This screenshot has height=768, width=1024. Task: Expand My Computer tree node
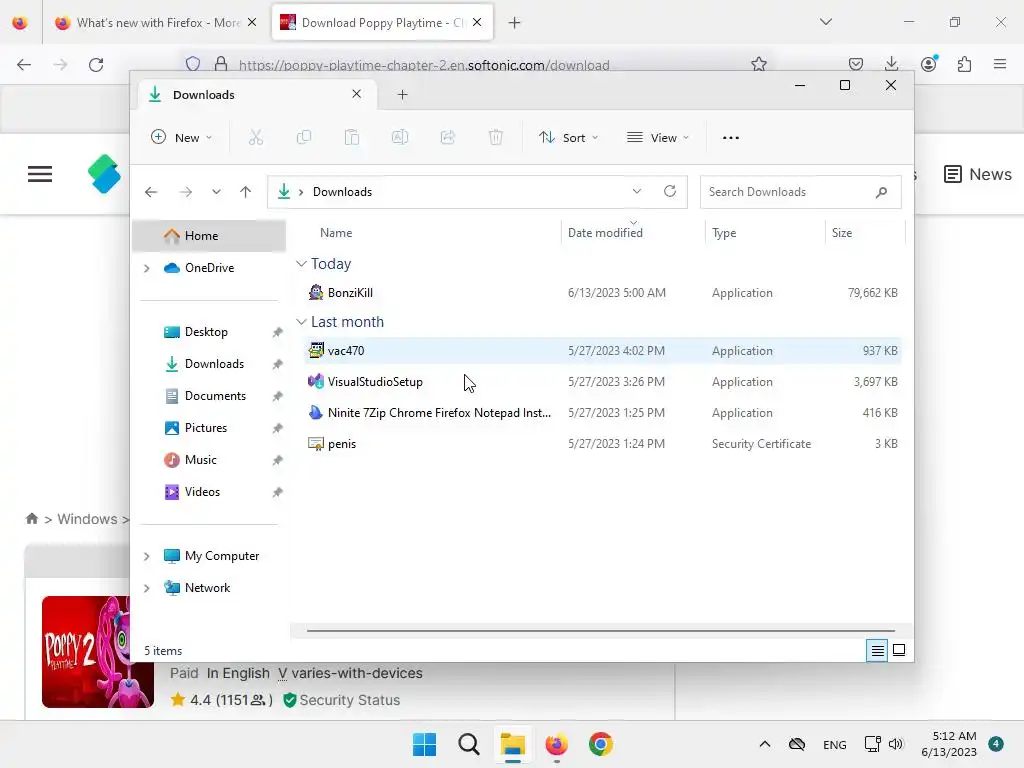(146, 556)
